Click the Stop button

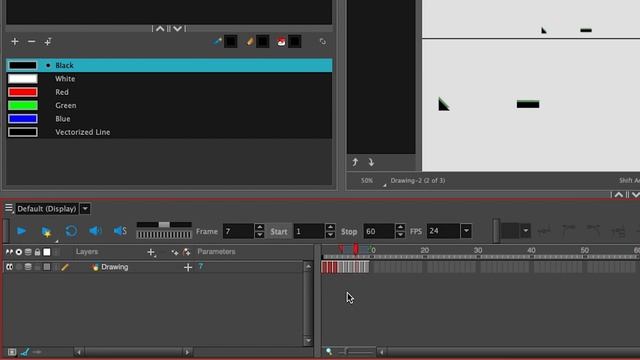(349, 231)
